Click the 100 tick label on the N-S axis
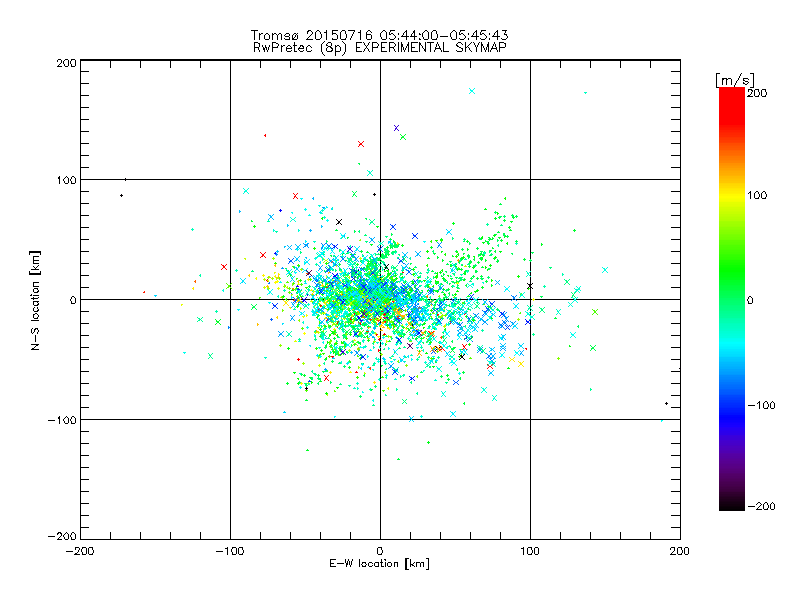 point(66,180)
